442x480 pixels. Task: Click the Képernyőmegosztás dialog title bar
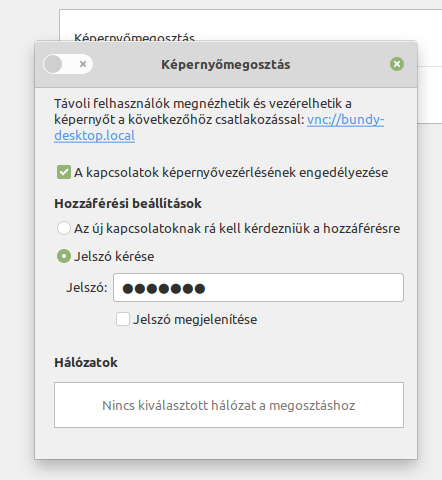click(x=226, y=64)
